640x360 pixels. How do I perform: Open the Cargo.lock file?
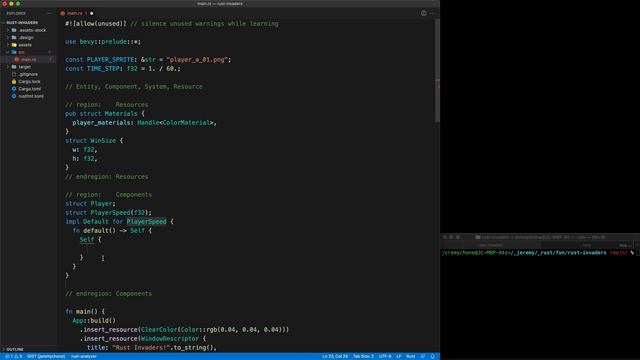[x=29, y=82]
